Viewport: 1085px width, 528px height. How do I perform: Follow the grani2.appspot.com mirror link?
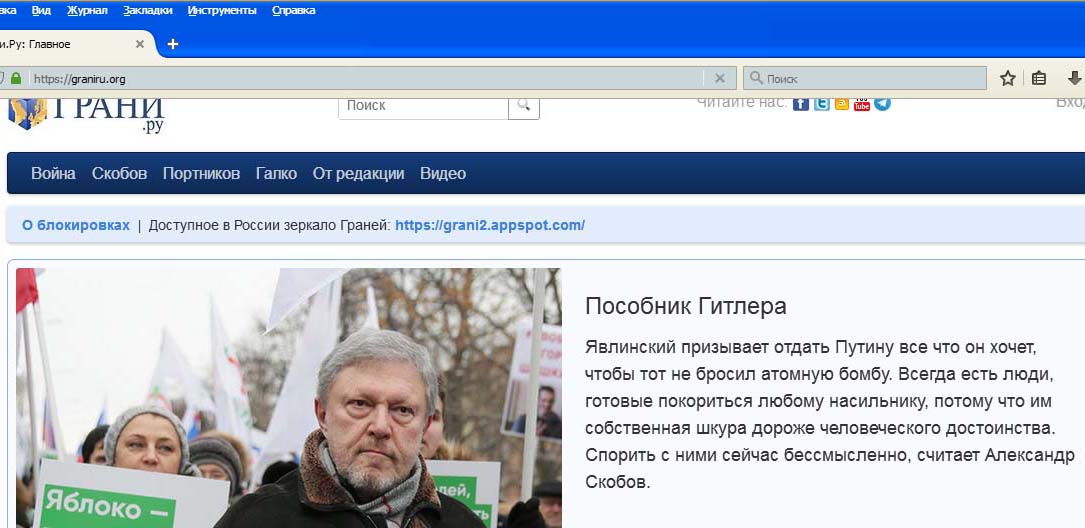tap(490, 225)
